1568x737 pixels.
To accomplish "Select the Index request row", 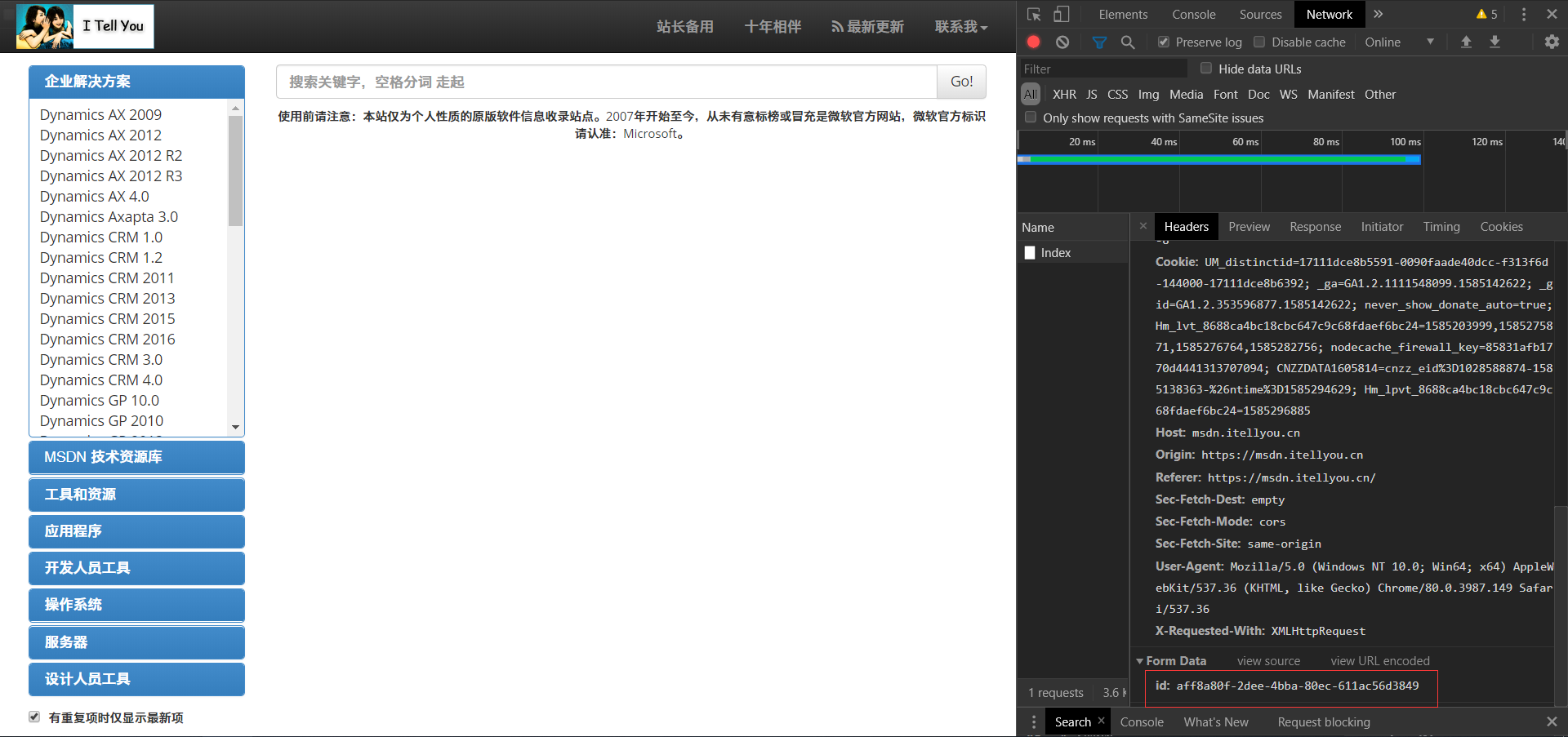I will [x=1073, y=253].
